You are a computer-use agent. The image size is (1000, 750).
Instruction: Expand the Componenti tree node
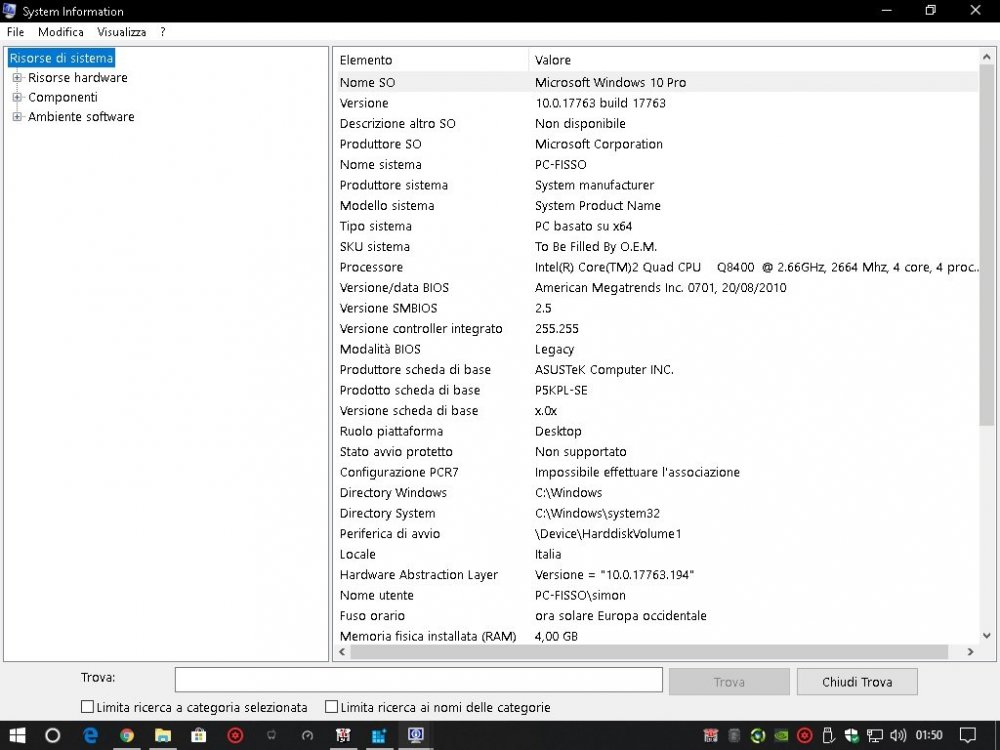pyautogui.click(x=17, y=98)
